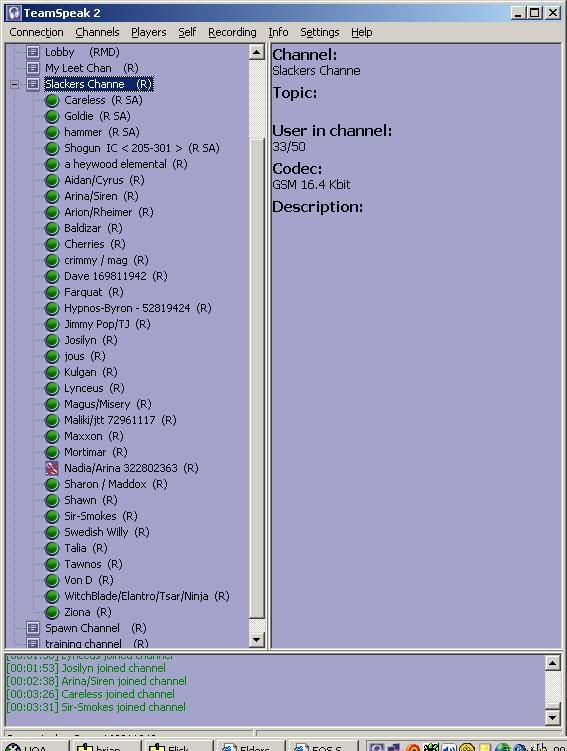Select user Jimmy Pop/TJ

tap(107, 324)
